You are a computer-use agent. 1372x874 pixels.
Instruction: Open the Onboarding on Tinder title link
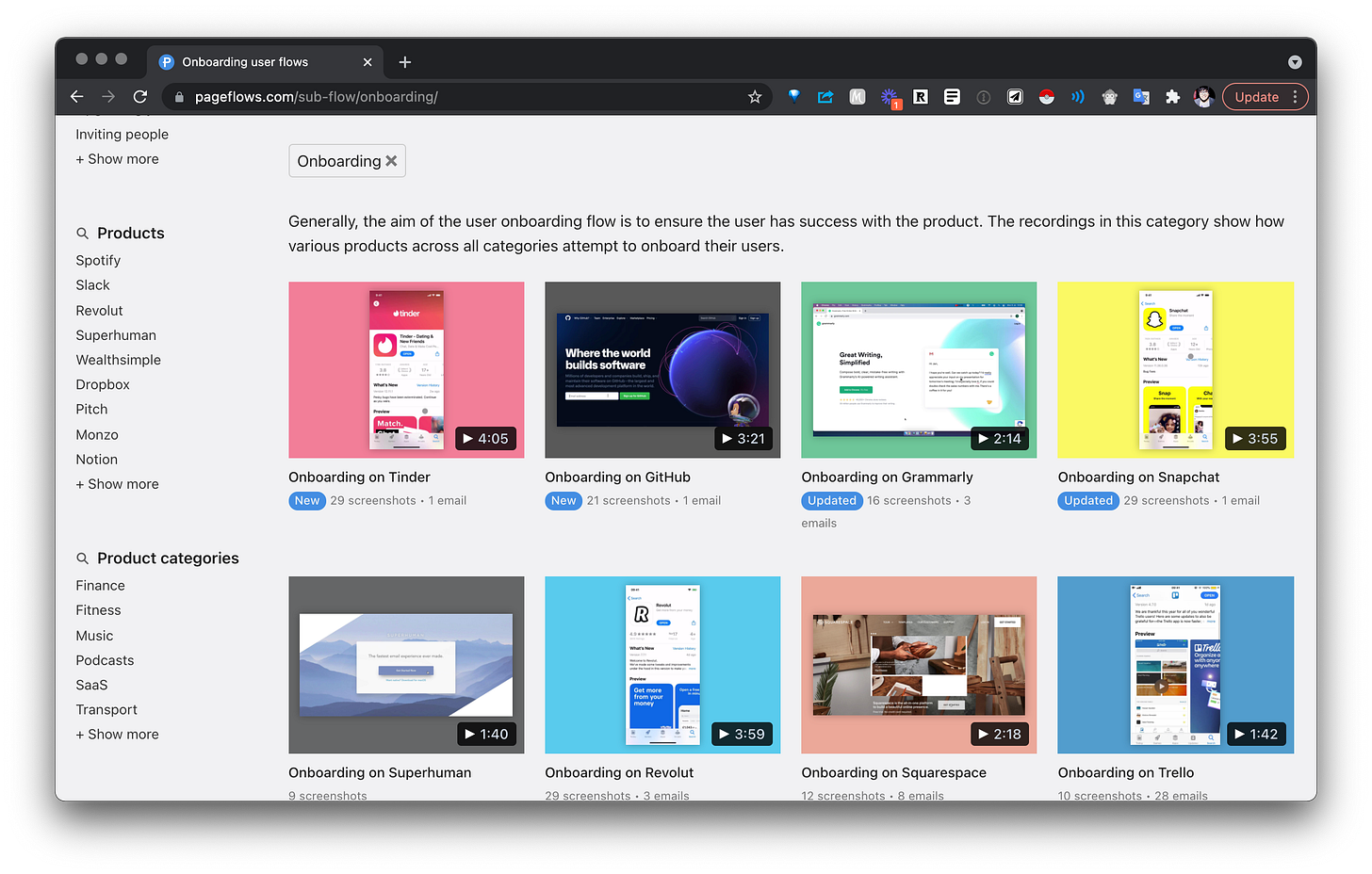click(x=359, y=477)
